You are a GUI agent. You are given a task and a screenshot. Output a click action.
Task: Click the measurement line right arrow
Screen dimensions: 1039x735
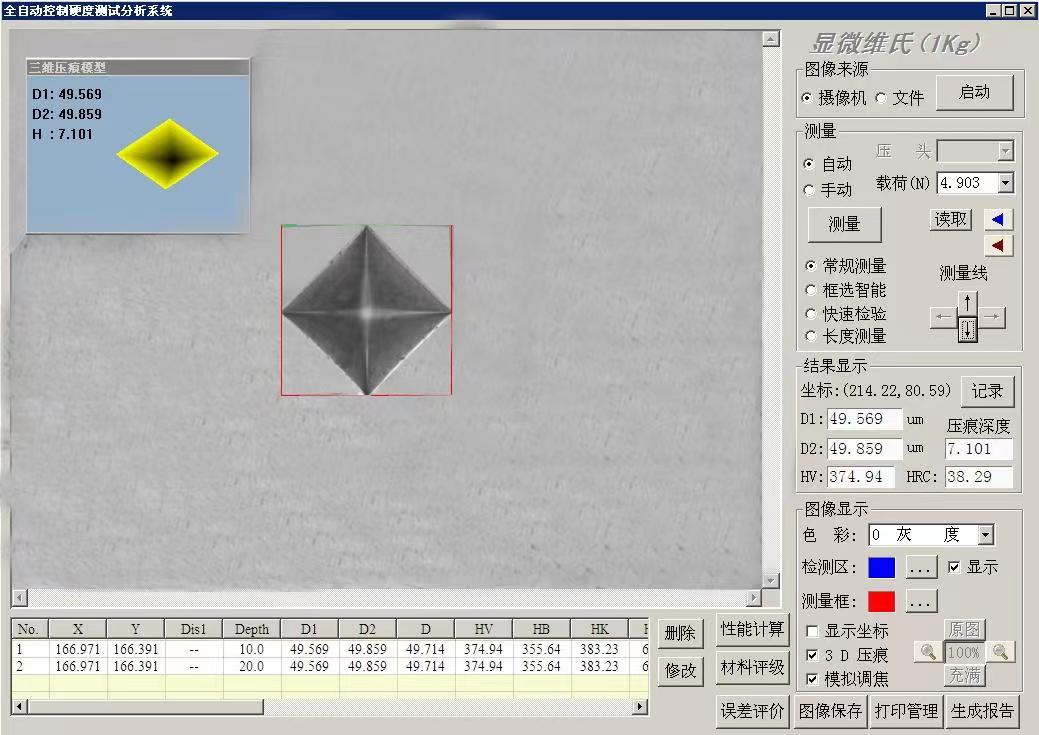(x=992, y=318)
